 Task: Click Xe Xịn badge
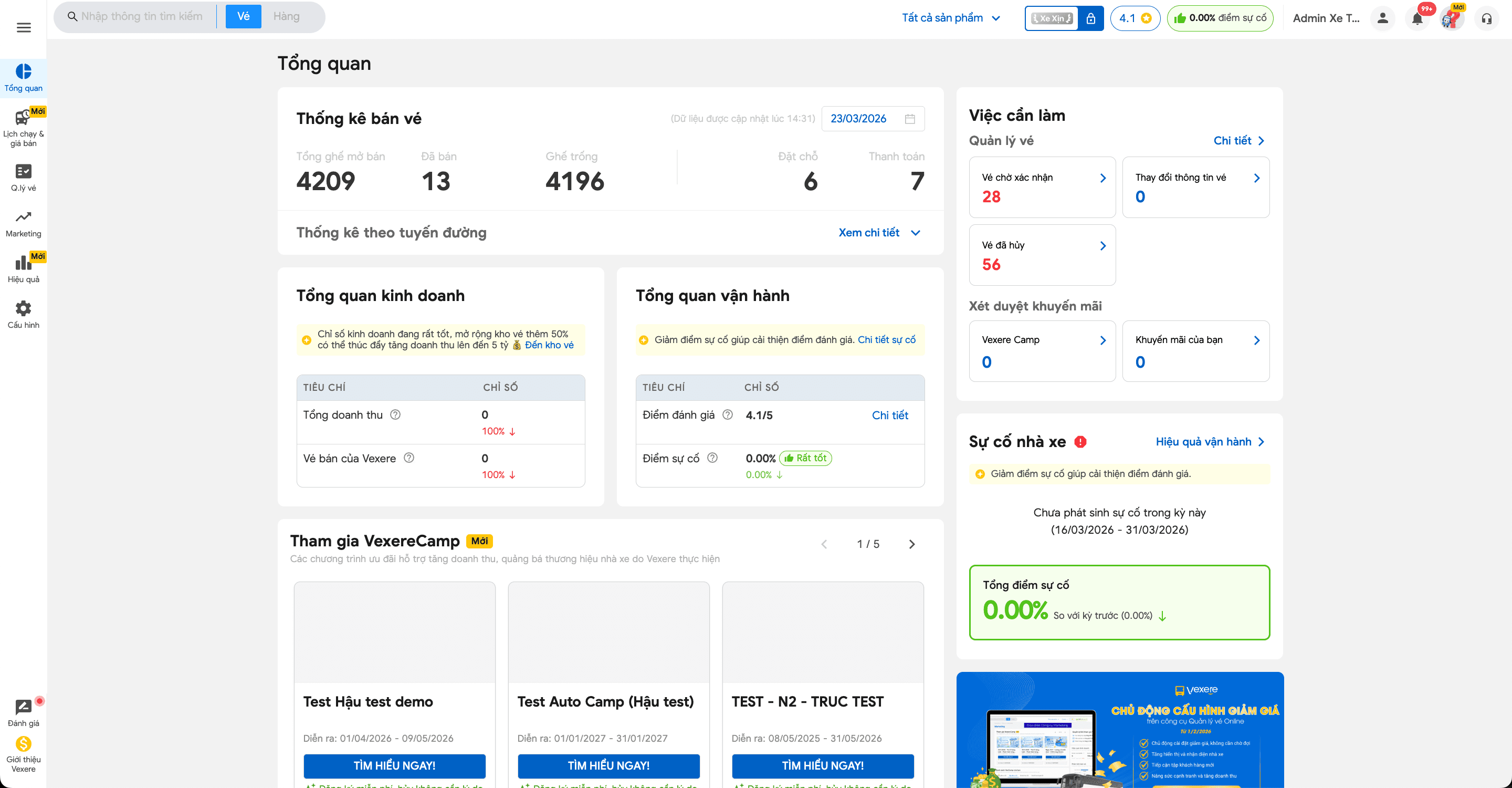1053,18
